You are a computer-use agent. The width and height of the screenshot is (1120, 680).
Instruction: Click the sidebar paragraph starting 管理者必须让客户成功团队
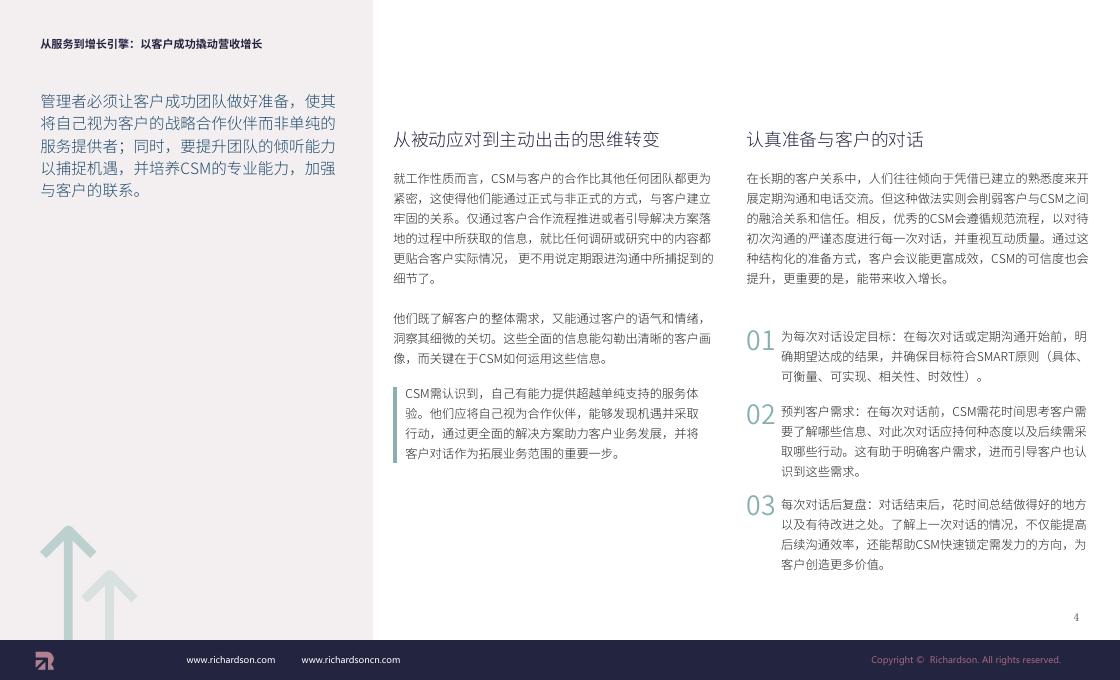(x=188, y=146)
